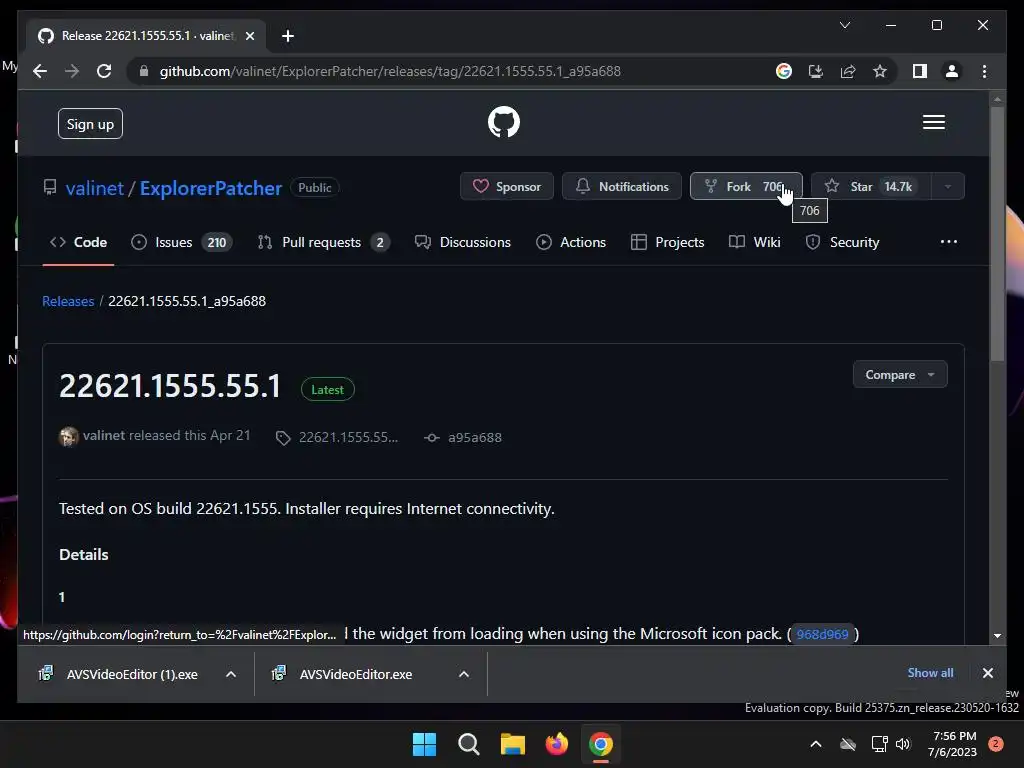Switch to the Code tab
Image resolution: width=1024 pixels, height=768 pixels.
78,242
